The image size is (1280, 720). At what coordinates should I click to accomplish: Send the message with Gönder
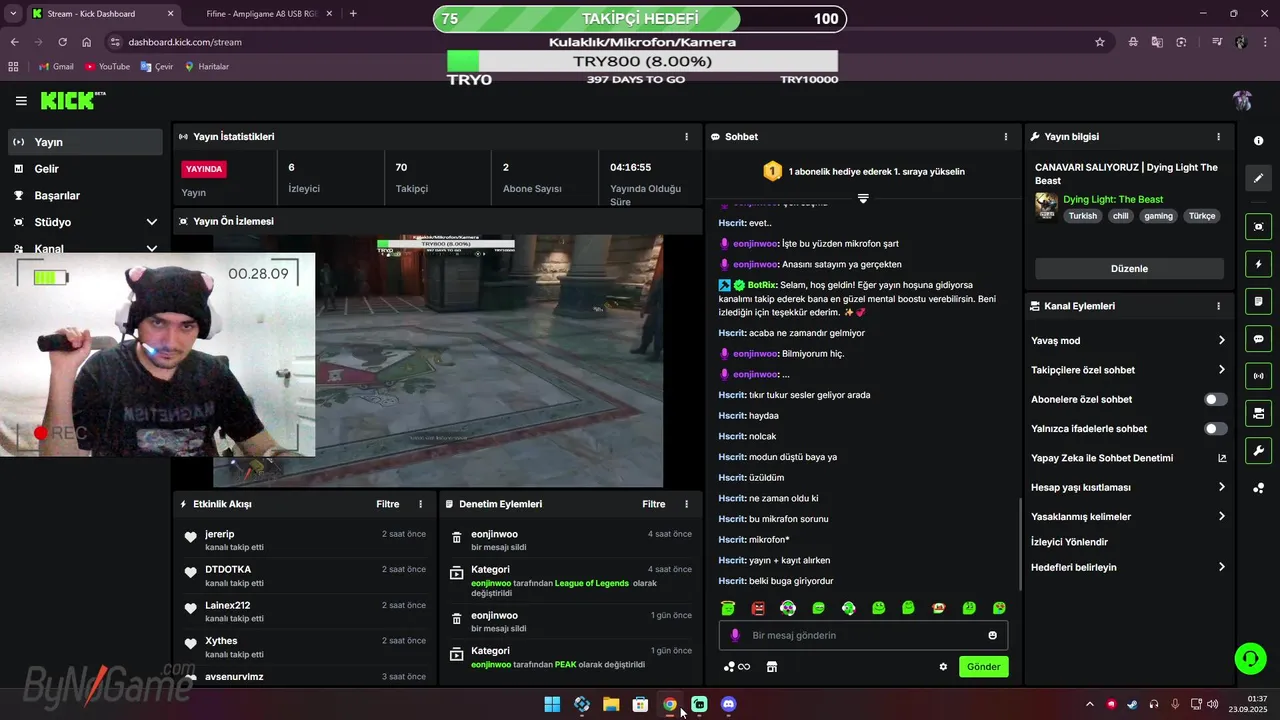point(983,667)
